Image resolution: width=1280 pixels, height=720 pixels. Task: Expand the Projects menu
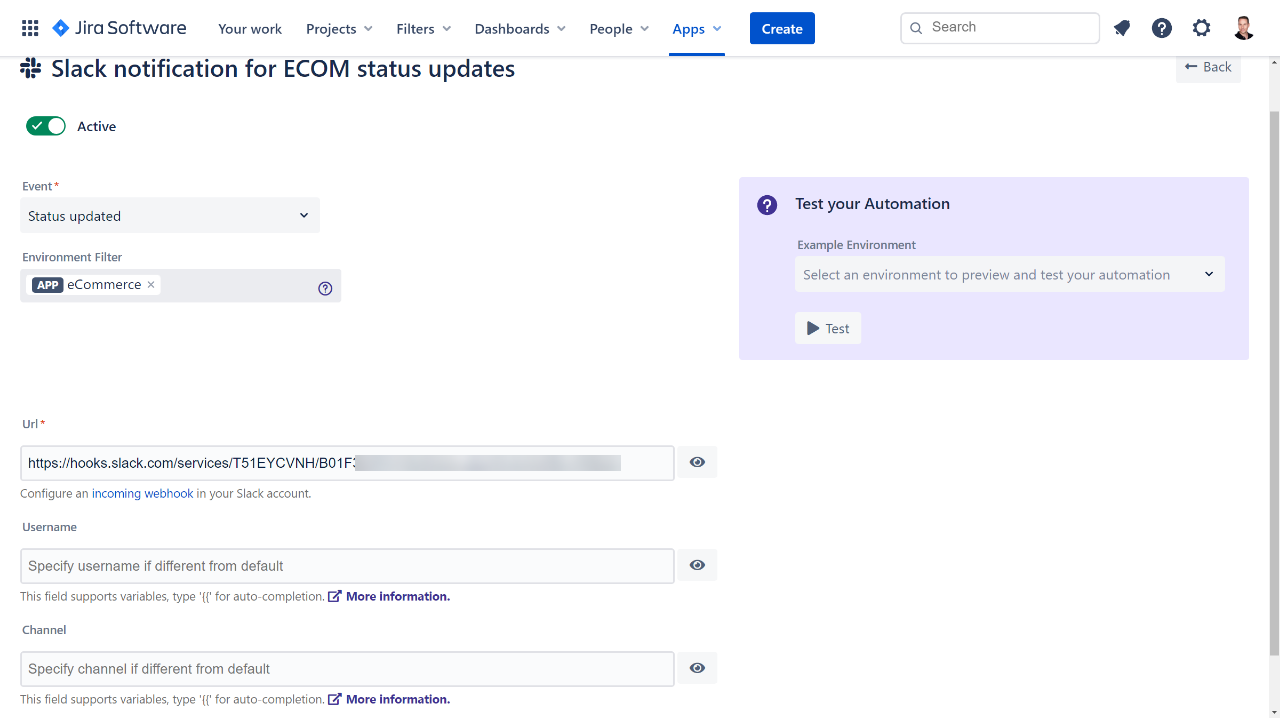(339, 29)
